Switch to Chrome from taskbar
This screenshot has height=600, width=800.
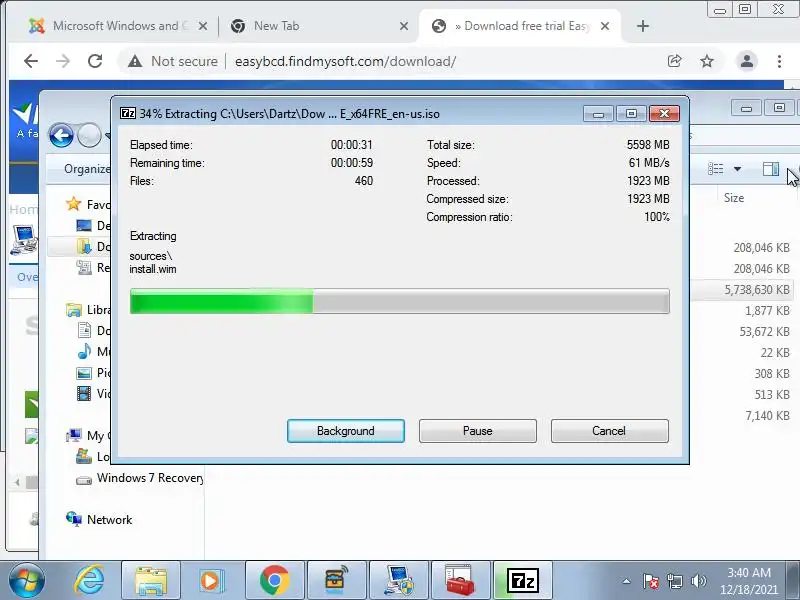pos(274,581)
